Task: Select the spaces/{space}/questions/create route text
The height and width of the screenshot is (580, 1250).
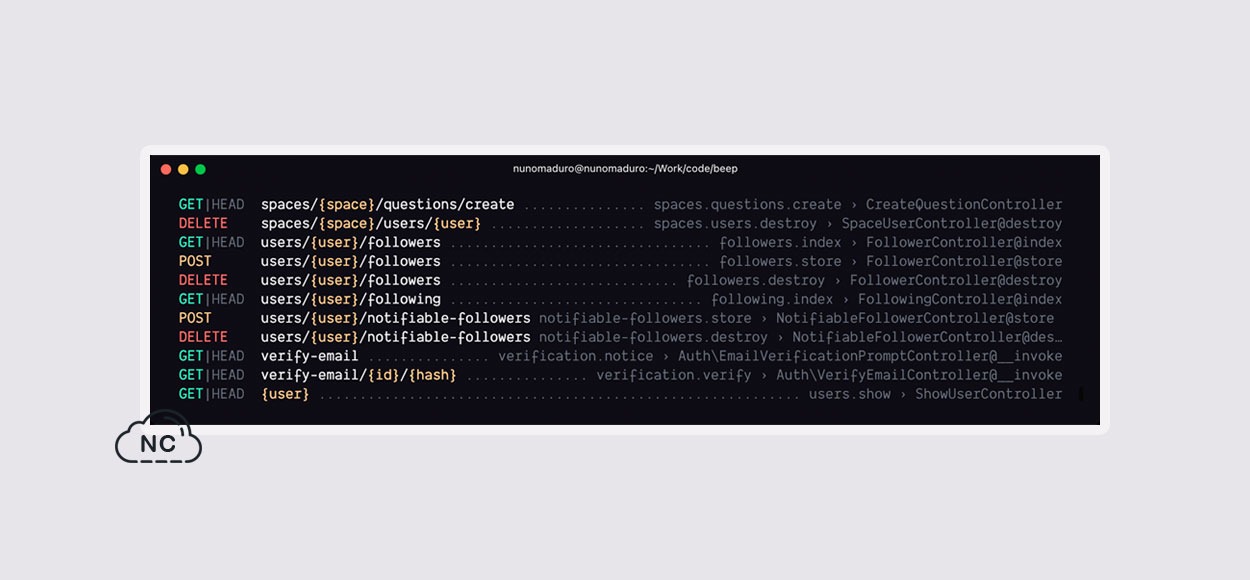Action: coord(388,205)
